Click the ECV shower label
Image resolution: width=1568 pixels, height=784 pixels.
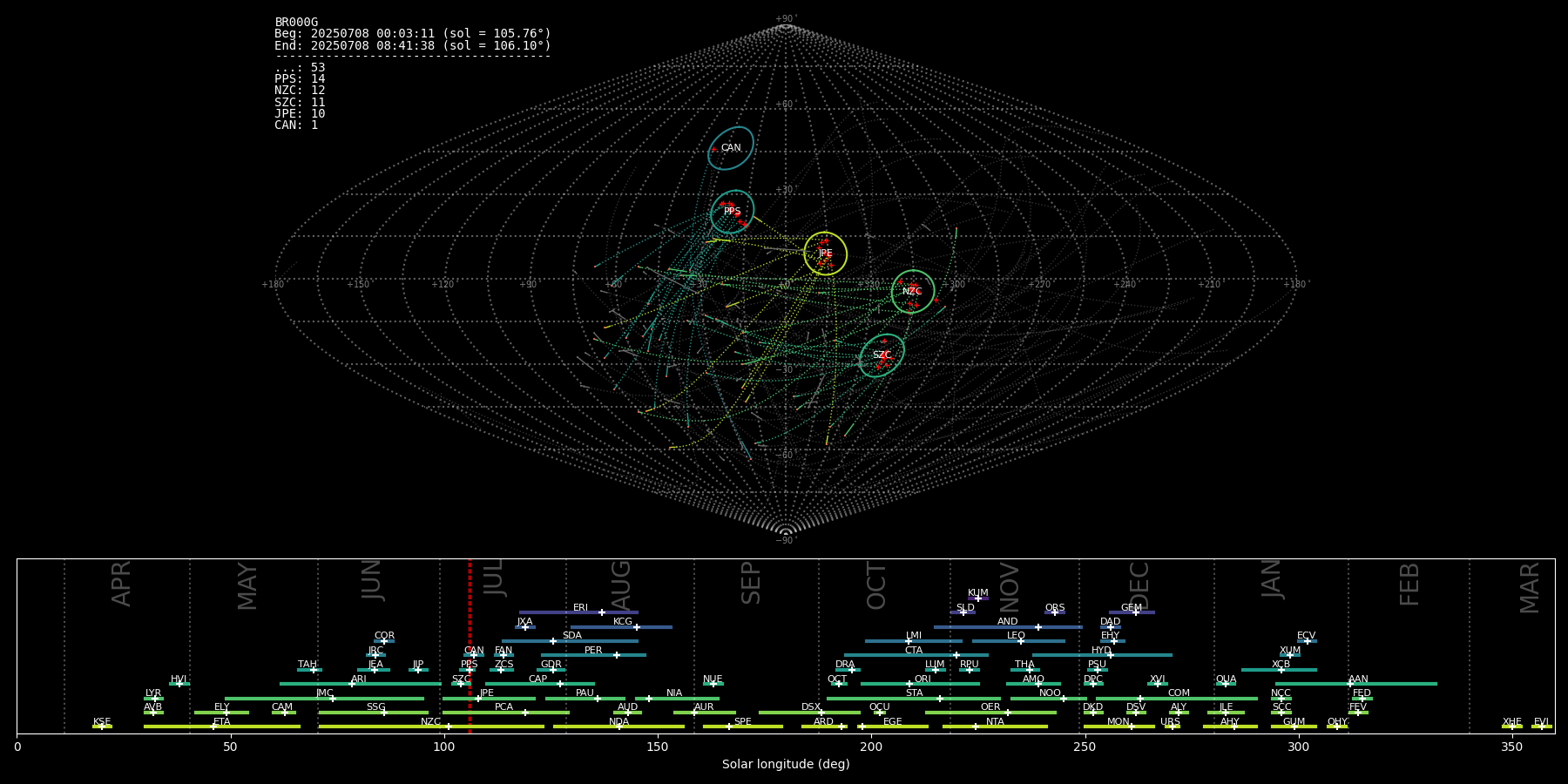tap(1306, 636)
